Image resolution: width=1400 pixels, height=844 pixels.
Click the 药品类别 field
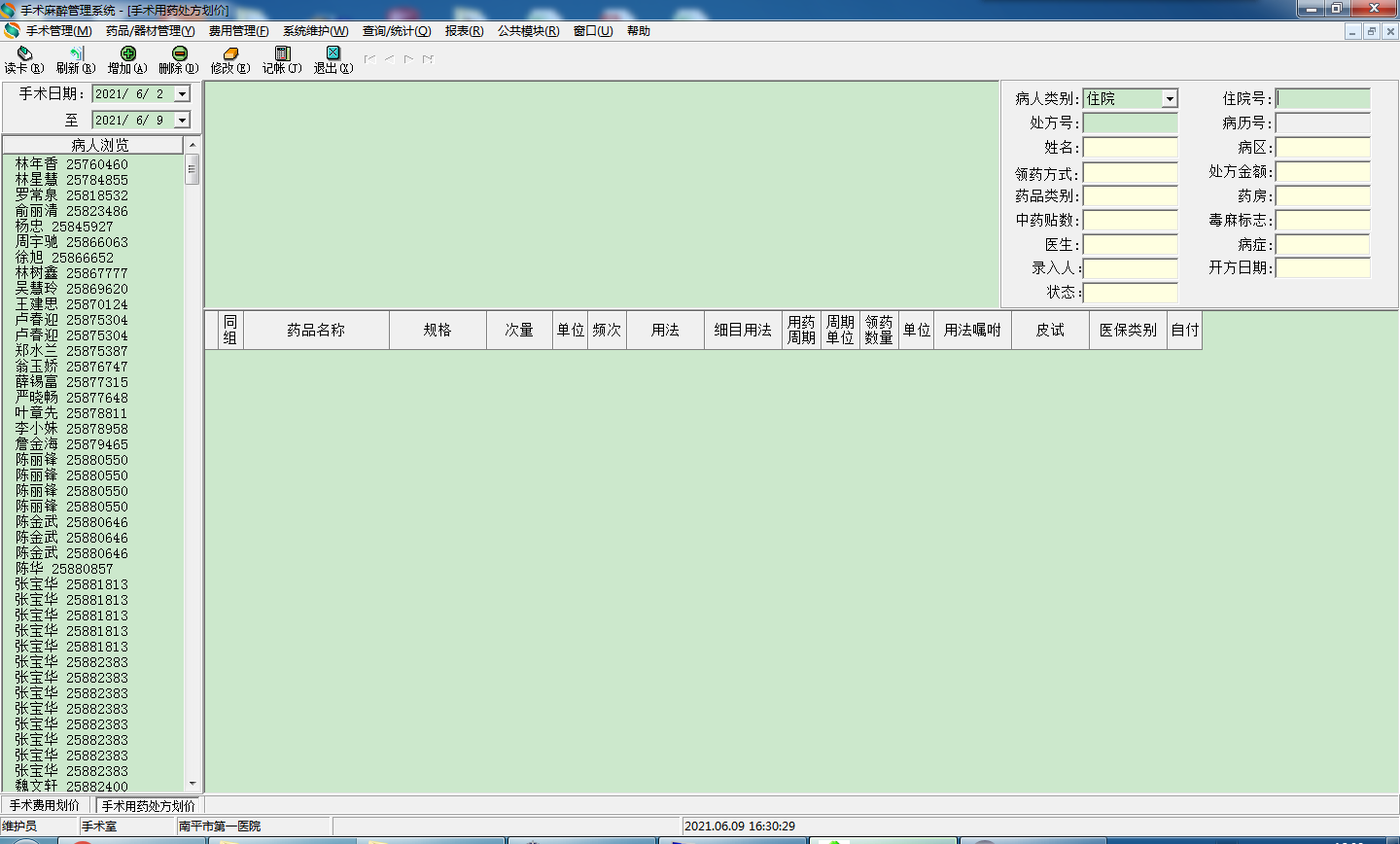tap(1130, 196)
